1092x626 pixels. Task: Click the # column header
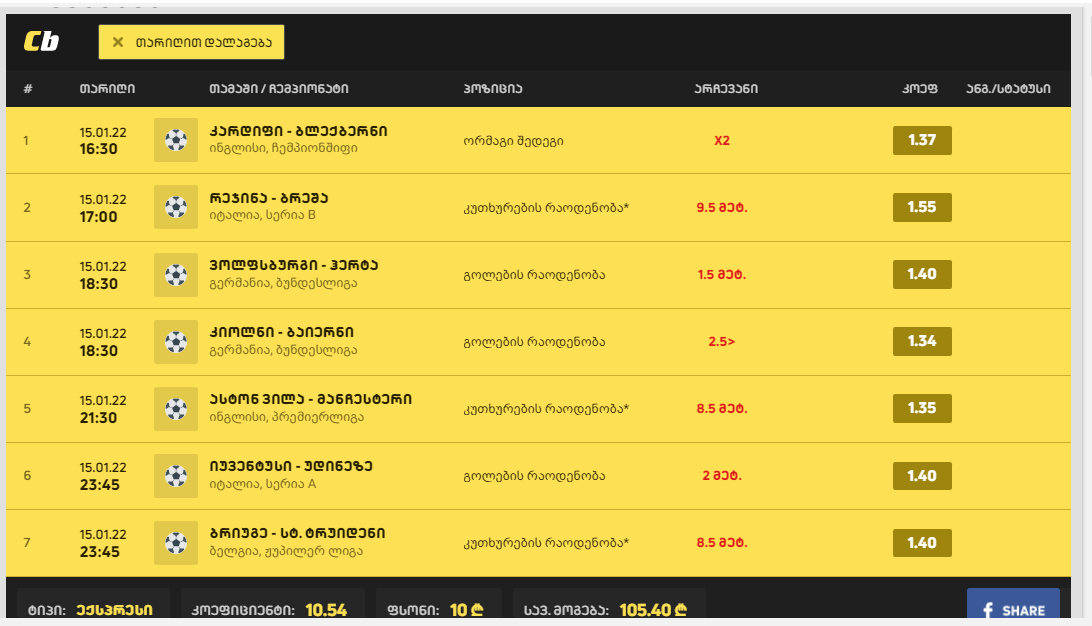[28, 88]
